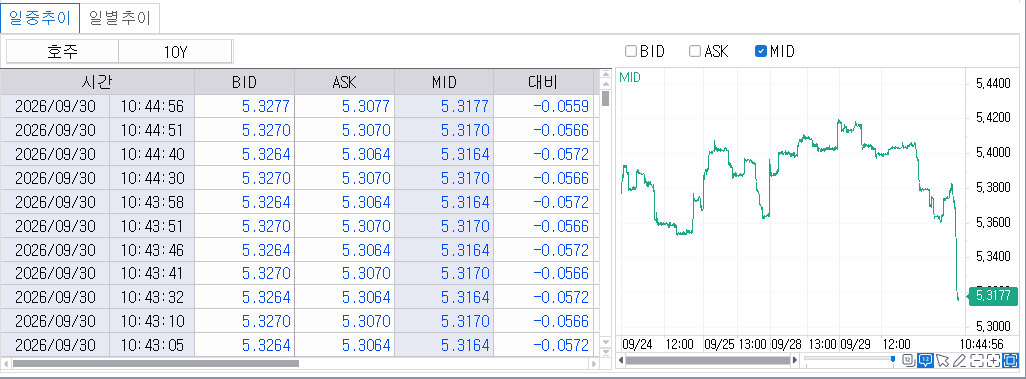Toggle the chart value tooltip icon

point(925,360)
